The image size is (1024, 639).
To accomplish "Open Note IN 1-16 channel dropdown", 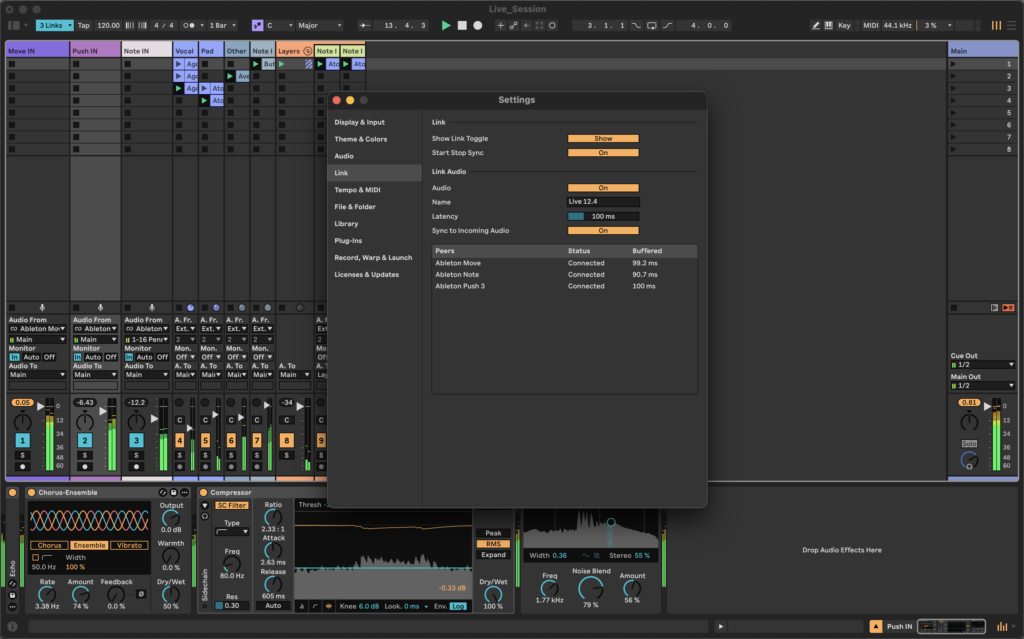I will (x=146, y=339).
